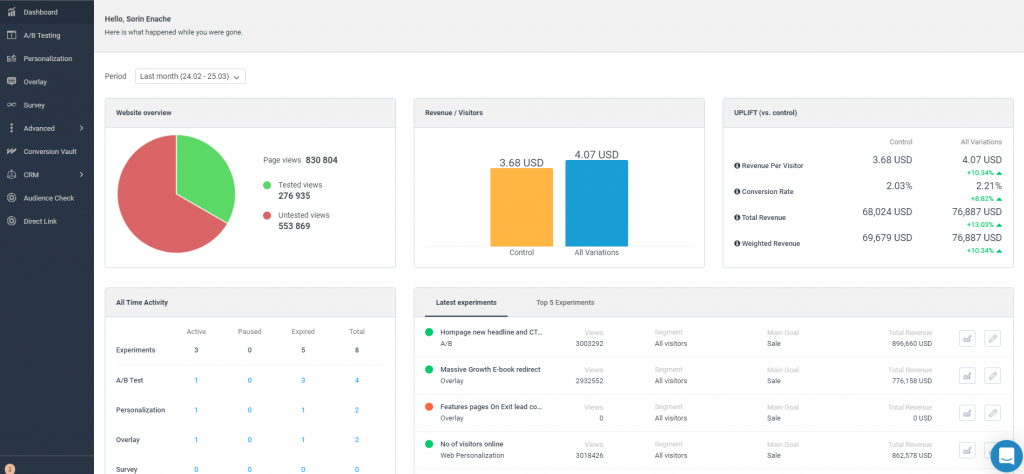
Task: Edit the Massive Growth E-book redirect experiment
Action: 992,375
